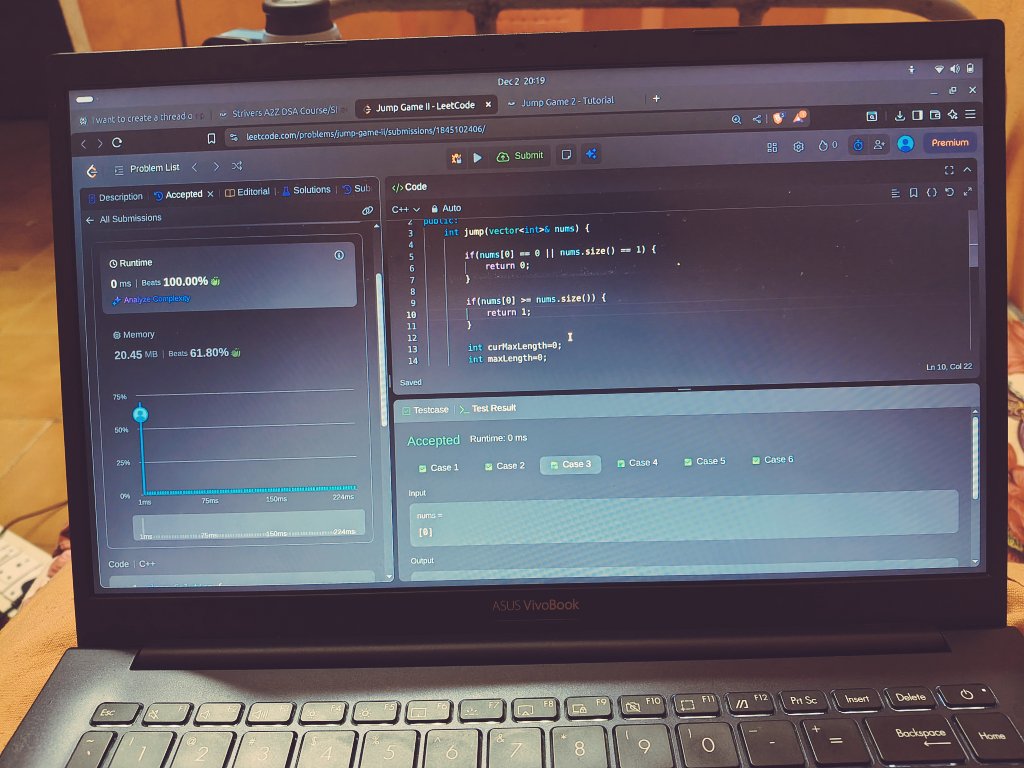Click Analyze Complexity link
Screen dimensions: 1024x768
(x=152, y=299)
